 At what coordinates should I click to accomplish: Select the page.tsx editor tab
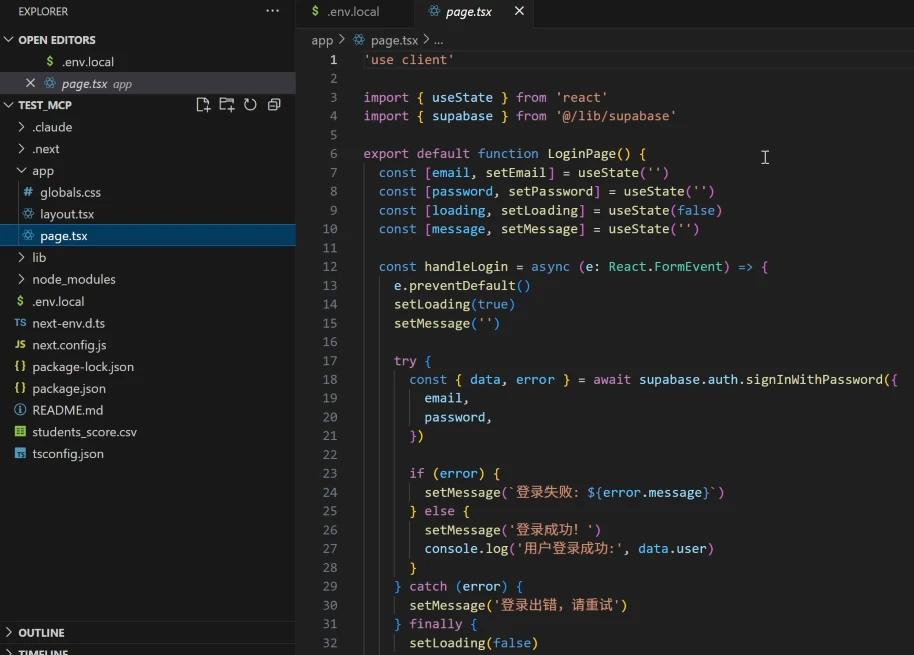[468, 12]
